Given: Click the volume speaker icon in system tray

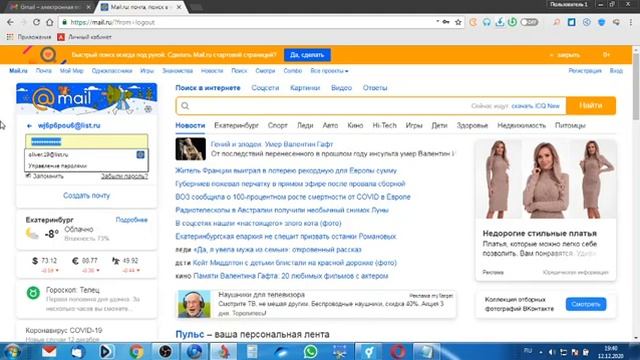Looking at the screenshot, I should (x=551, y=352).
